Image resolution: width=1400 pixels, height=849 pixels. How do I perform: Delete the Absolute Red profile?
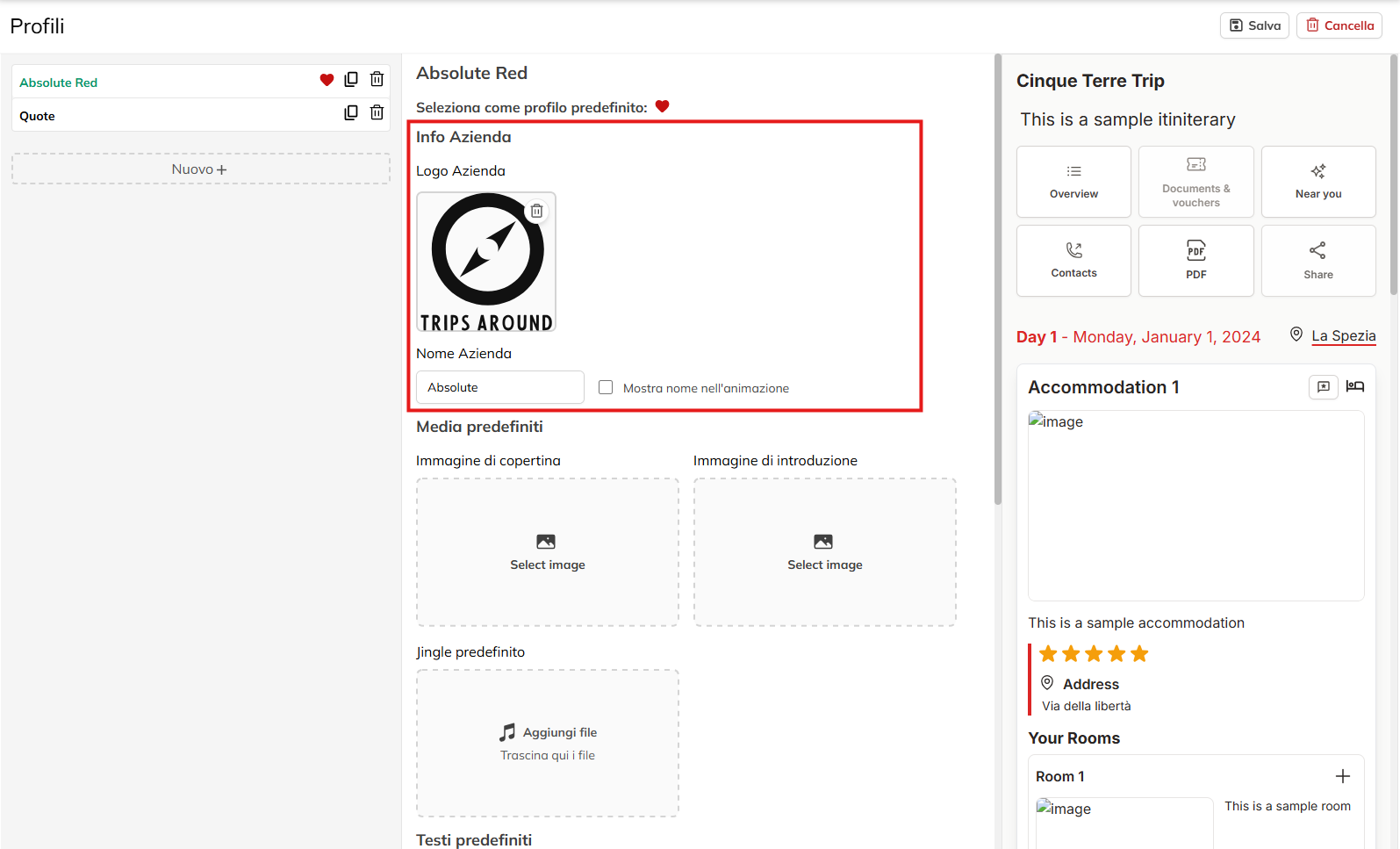(377, 80)
